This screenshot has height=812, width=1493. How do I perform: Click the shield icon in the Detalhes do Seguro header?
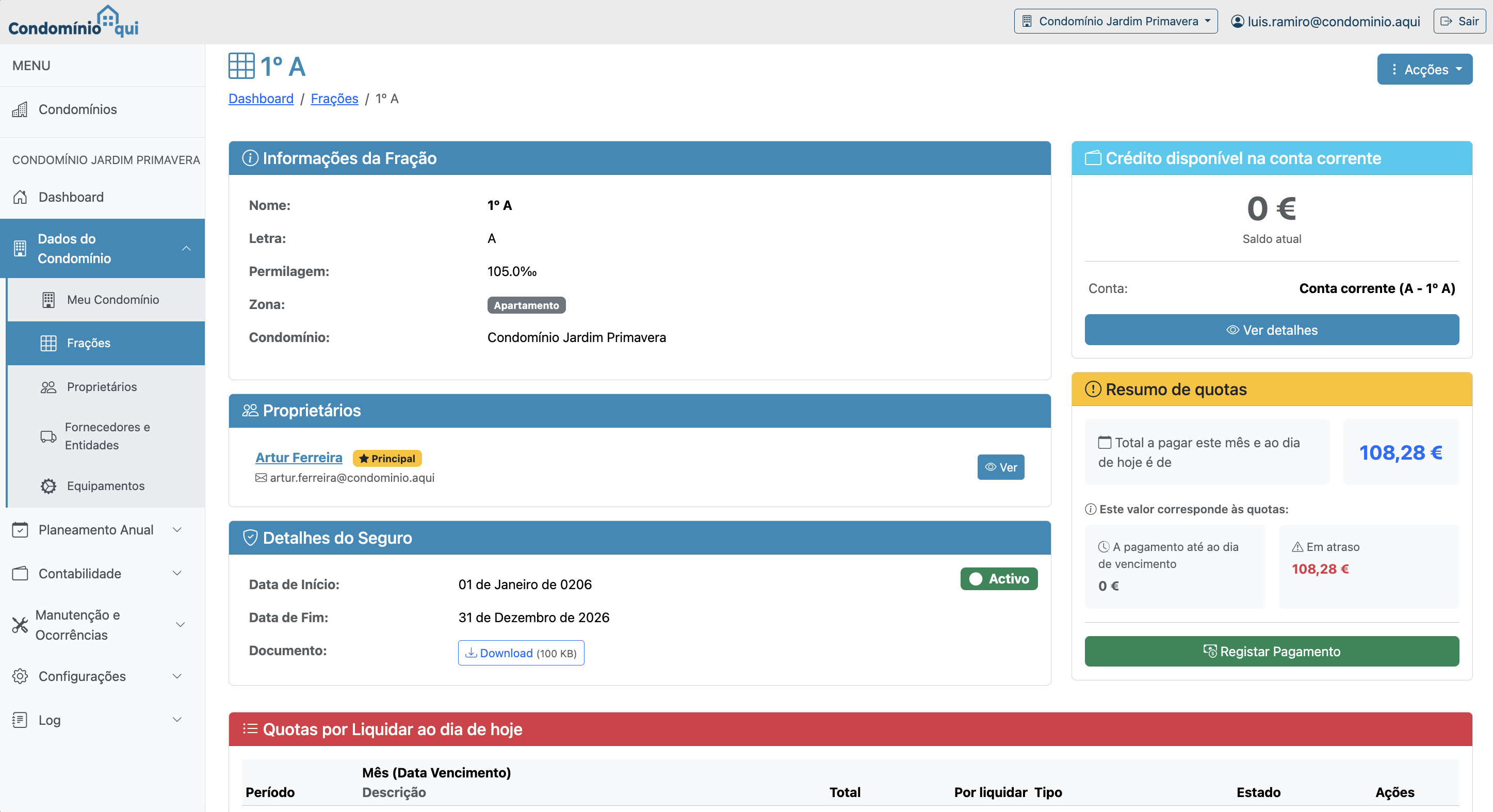[250, 538]
